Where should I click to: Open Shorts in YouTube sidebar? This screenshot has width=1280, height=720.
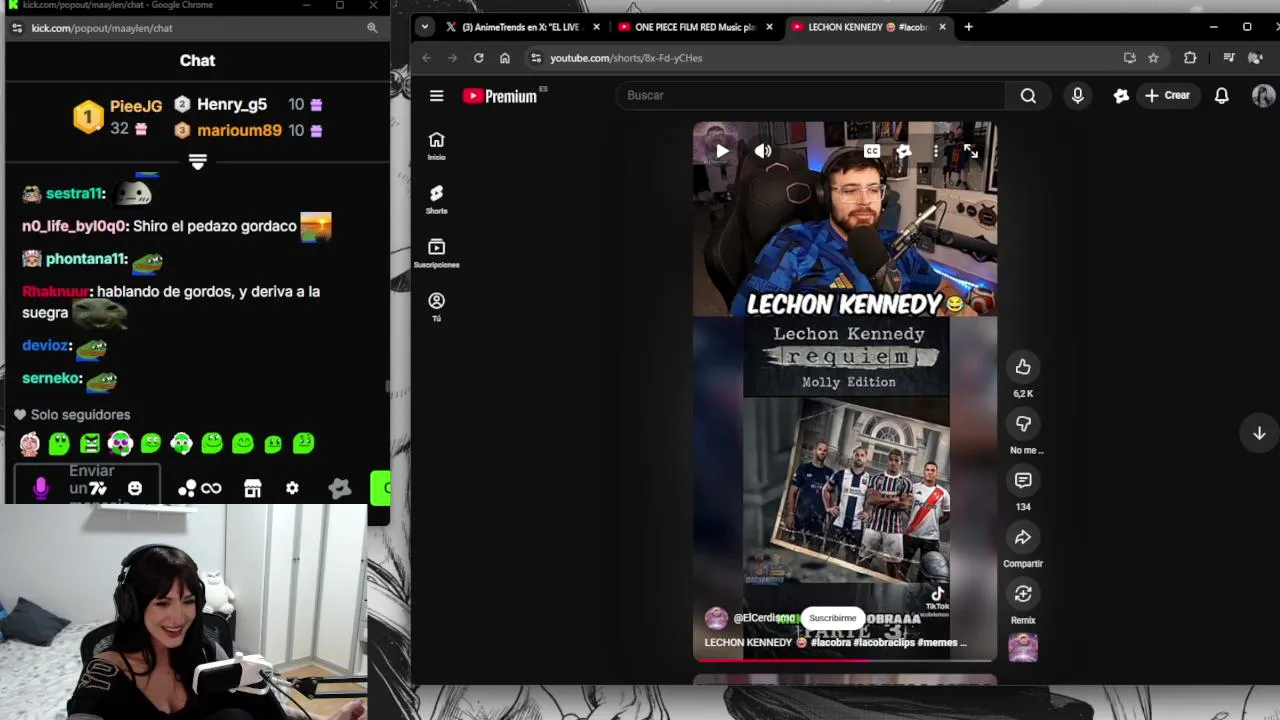point(436,199)
